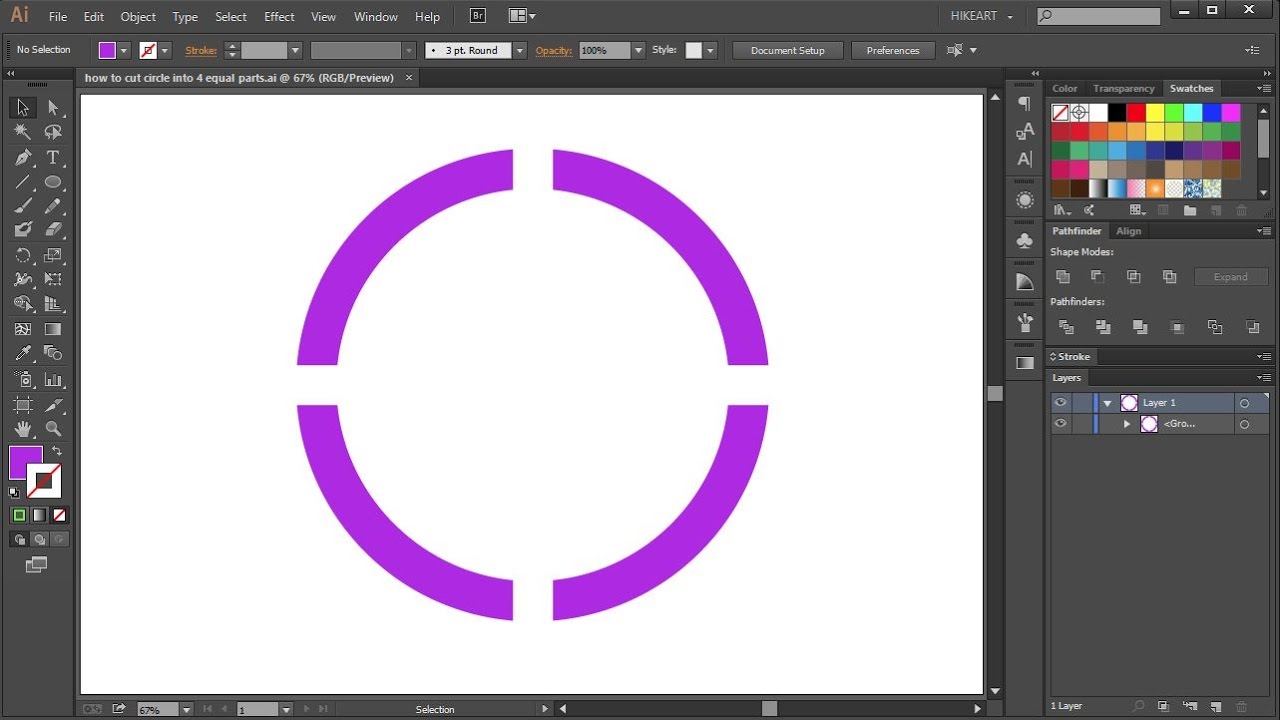Image resolution: width=1280 pixels, height=720 pixels.
Task: Select the Pencil tool
Action: pyautogui.click(x=53, y=206)
